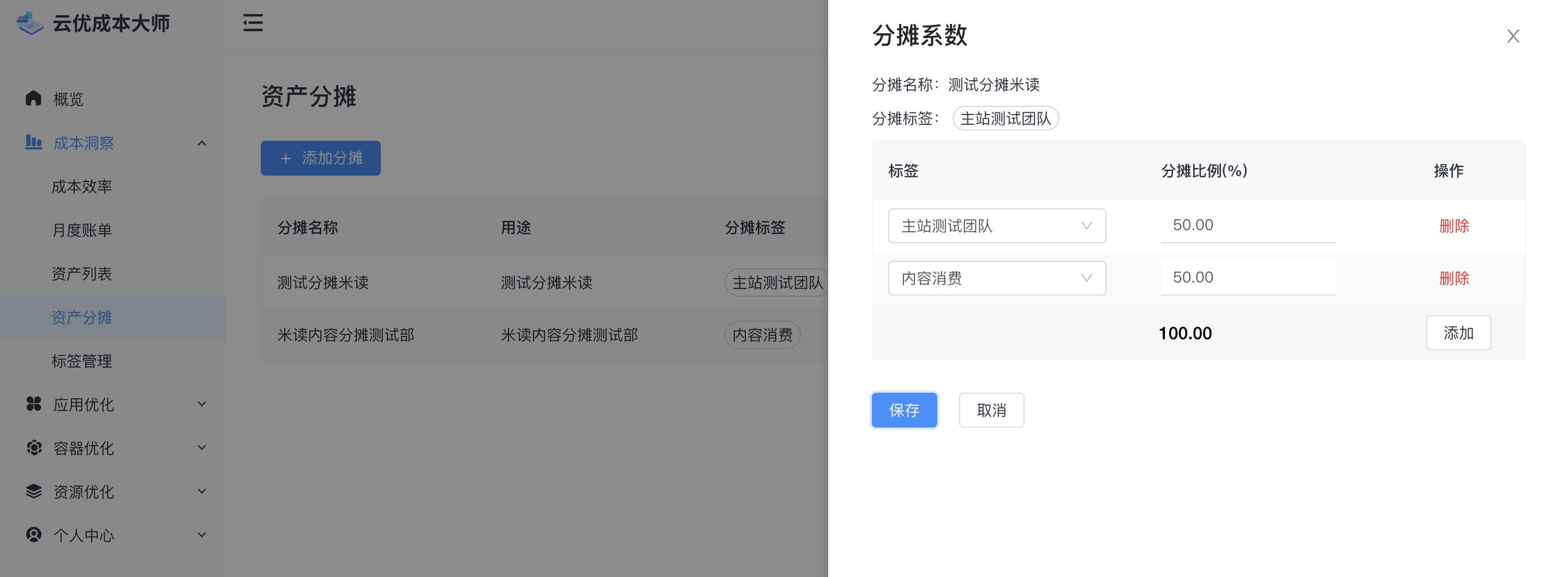Viewport: 1568px width, 577px height.
Task: Click the 内容消费 tag in background table
Action: pos(762,335)
